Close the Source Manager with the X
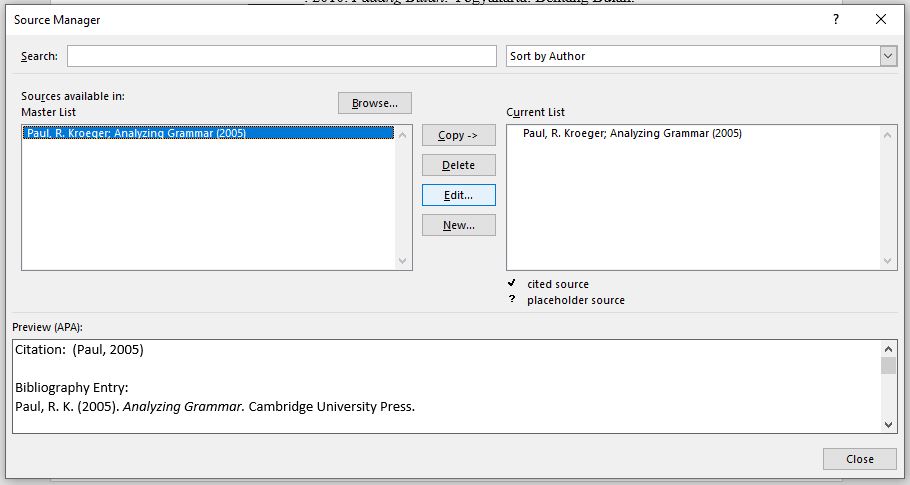Viewport: 910px width, 485px height. pyautogui.click(x=881, y=19)
